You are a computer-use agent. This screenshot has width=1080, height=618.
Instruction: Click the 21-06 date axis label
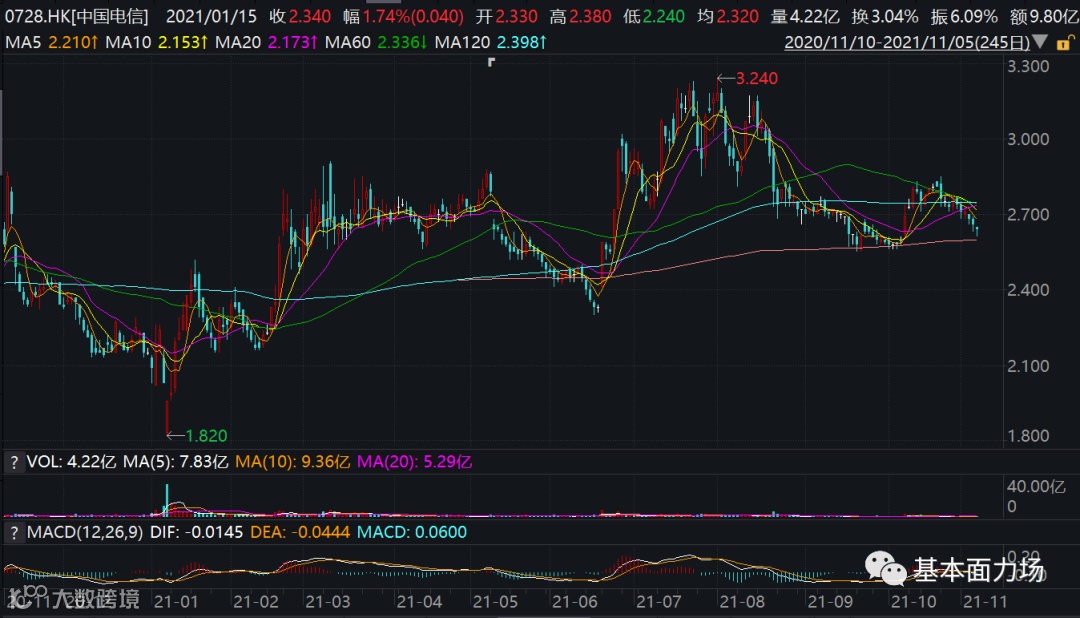(x=575, y=601)
